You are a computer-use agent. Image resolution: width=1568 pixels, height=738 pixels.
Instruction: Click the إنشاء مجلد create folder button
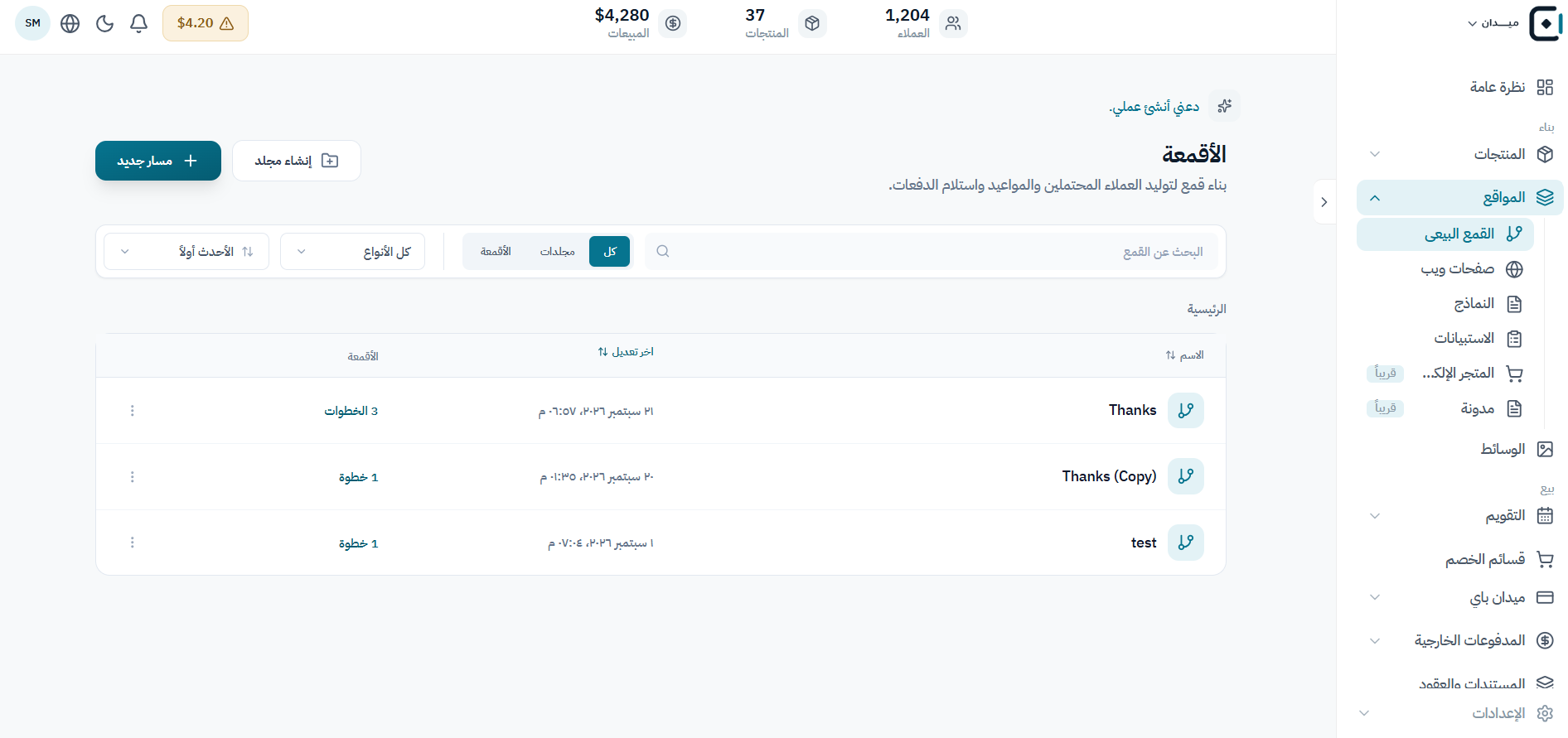coord(297,161)
